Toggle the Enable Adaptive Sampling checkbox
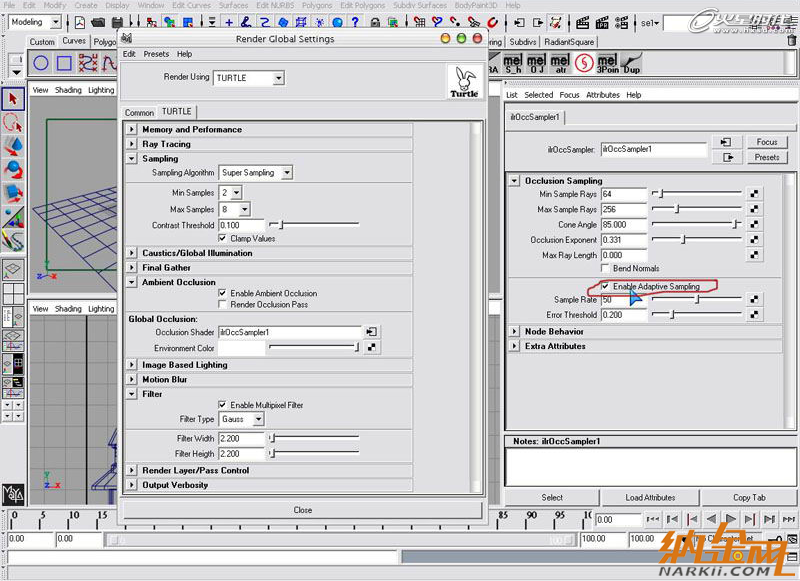800x581 pixels. [605, 286]
